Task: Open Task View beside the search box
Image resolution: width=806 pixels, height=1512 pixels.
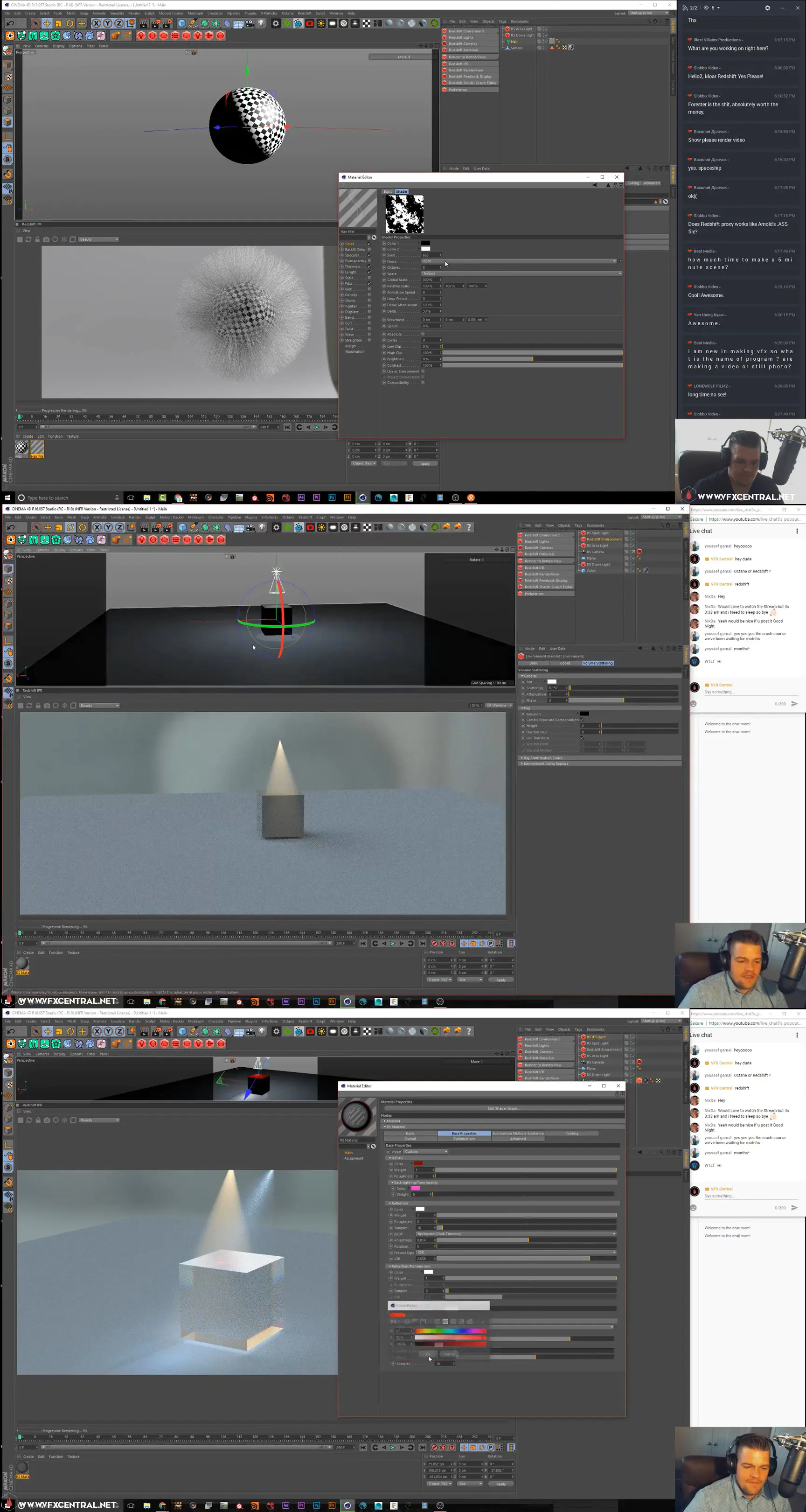Action: click(x=131, y=498)
